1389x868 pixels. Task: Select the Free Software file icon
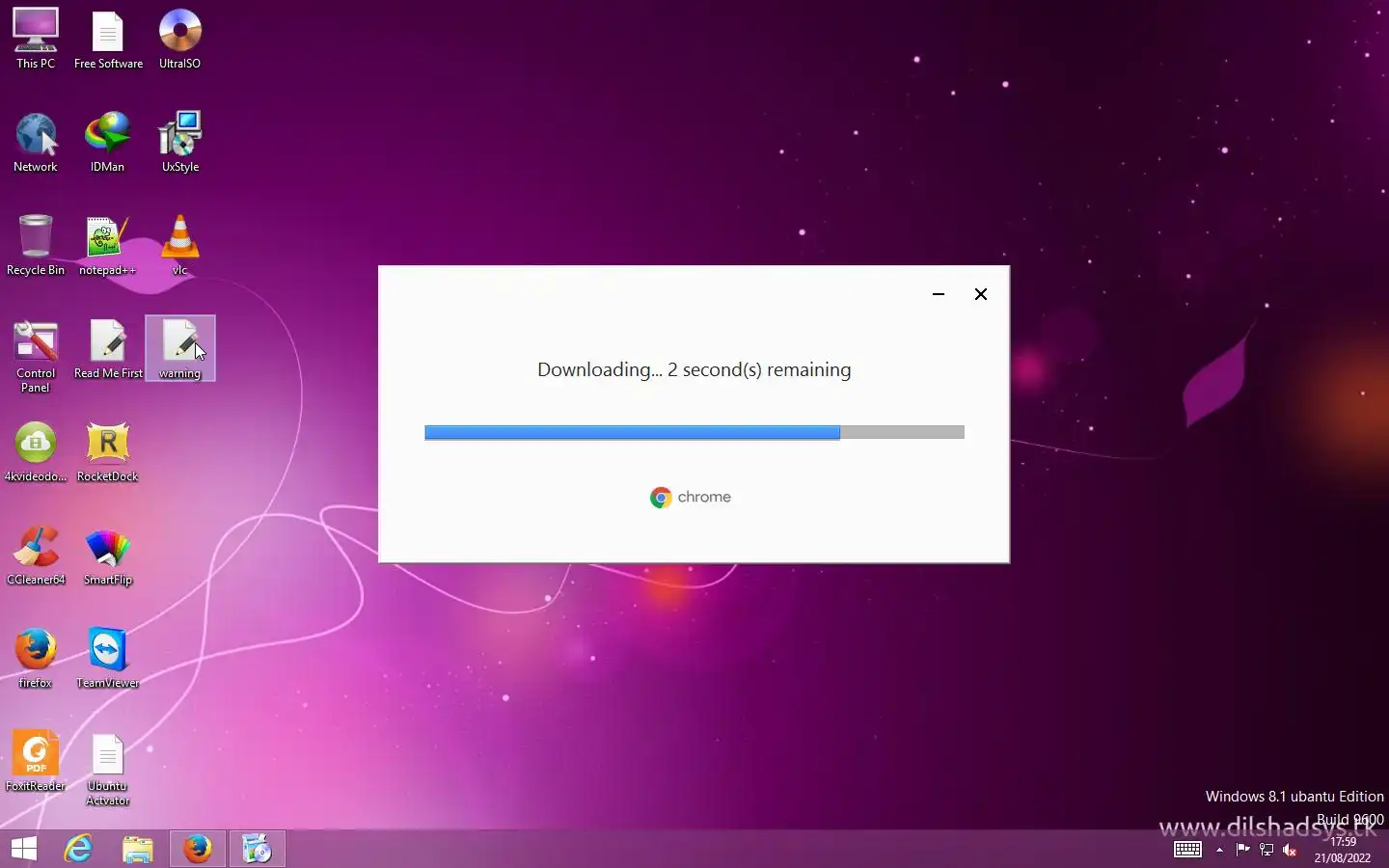point(108,39)
